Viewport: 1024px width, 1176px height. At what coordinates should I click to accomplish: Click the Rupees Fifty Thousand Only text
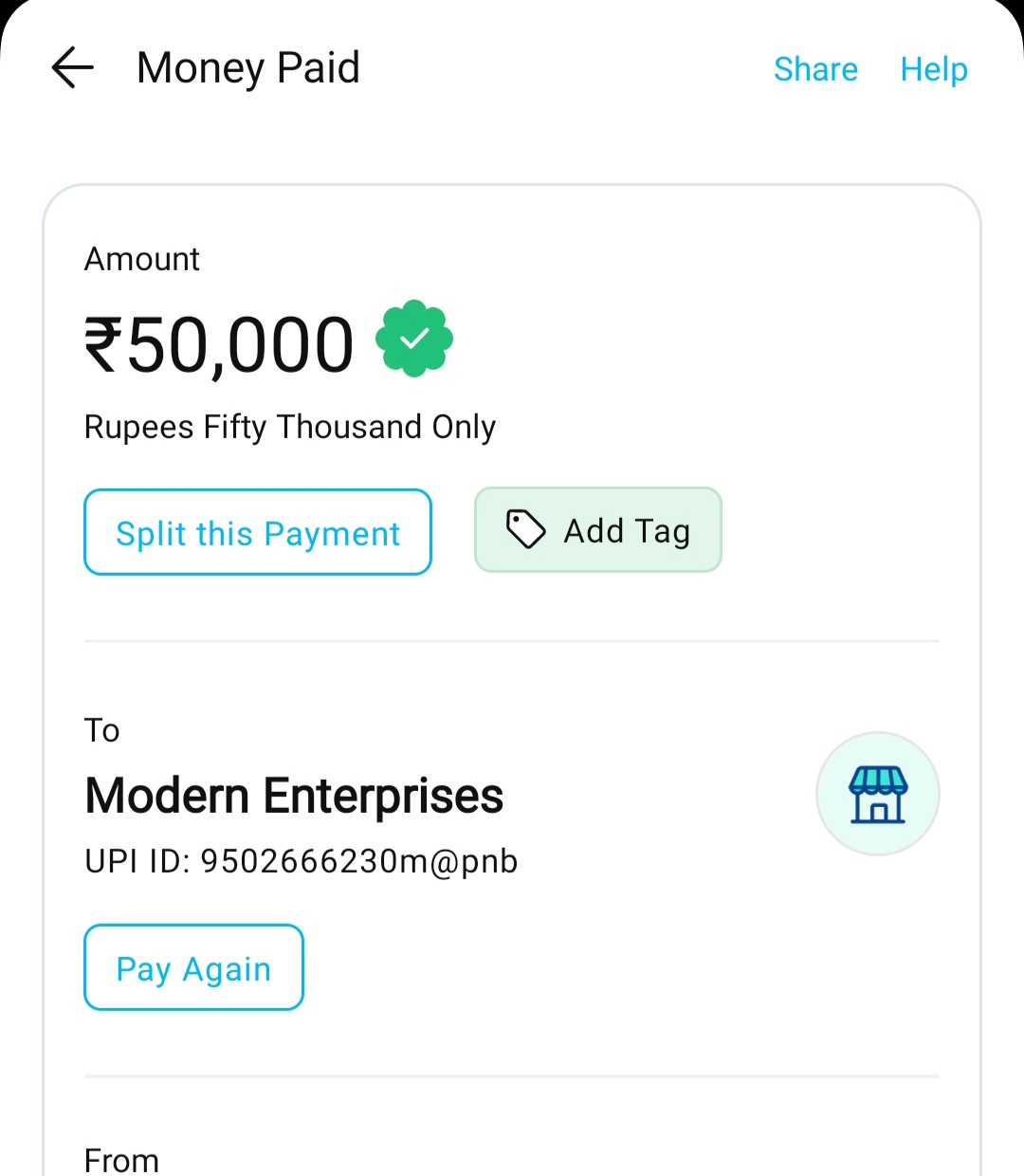(x=290, y=427)
